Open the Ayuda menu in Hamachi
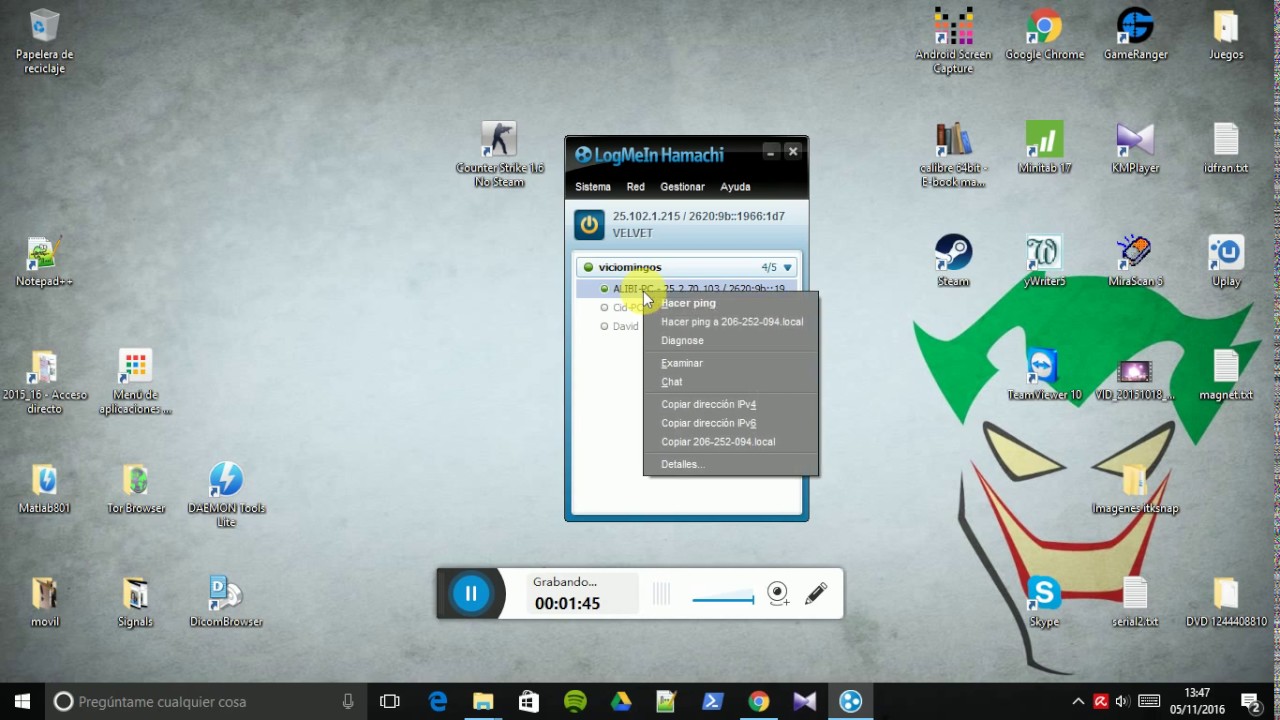Viewport: 1280px width, 720px height. [735, 187]
